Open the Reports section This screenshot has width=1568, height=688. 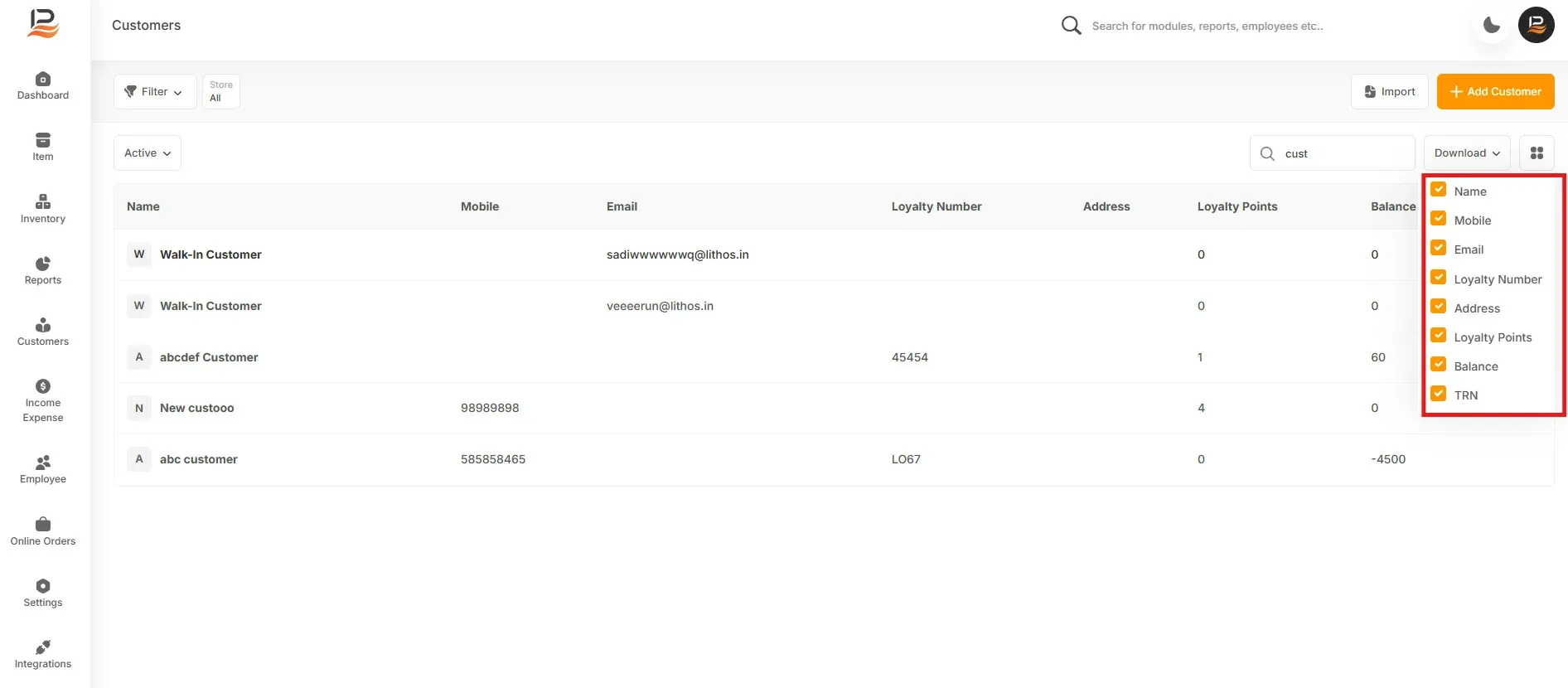click(x=43, y=270)
